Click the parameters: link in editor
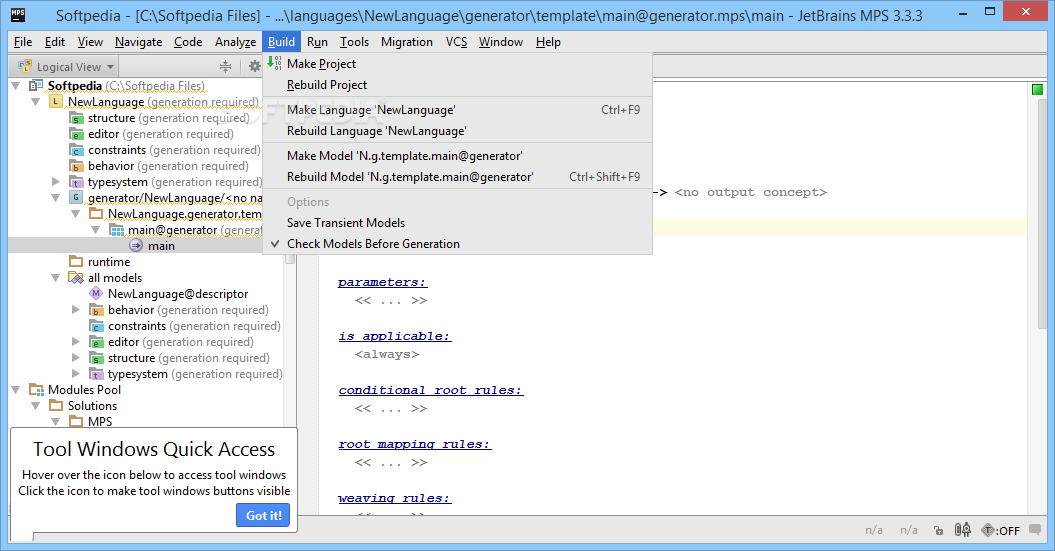The width and height of the screenshot is (1055, 551). (x=382, y=283)
